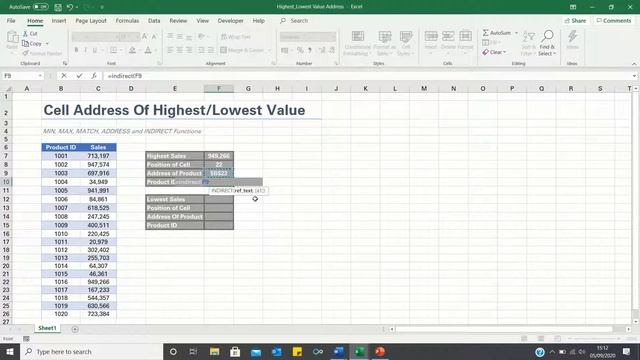
Task: Add a new sheet with plus
Action: (x=75, y=329)
